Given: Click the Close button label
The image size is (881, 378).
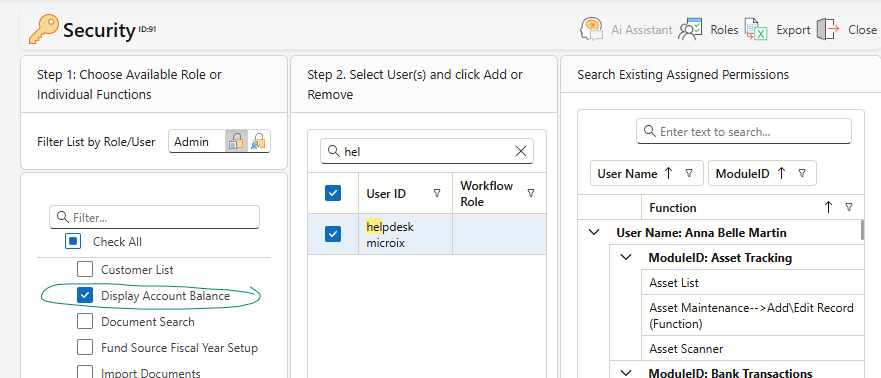Looking at the screenshot, I should pyautogui.click(x=862, y=30).
